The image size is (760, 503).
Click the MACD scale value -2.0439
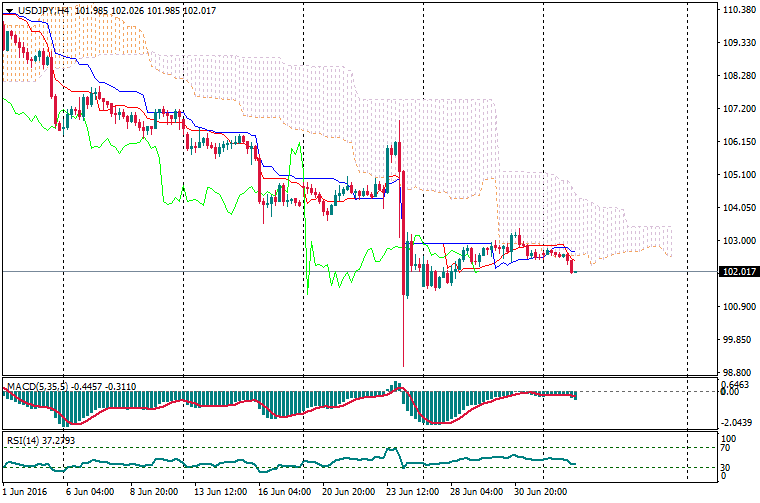point(737,423)
